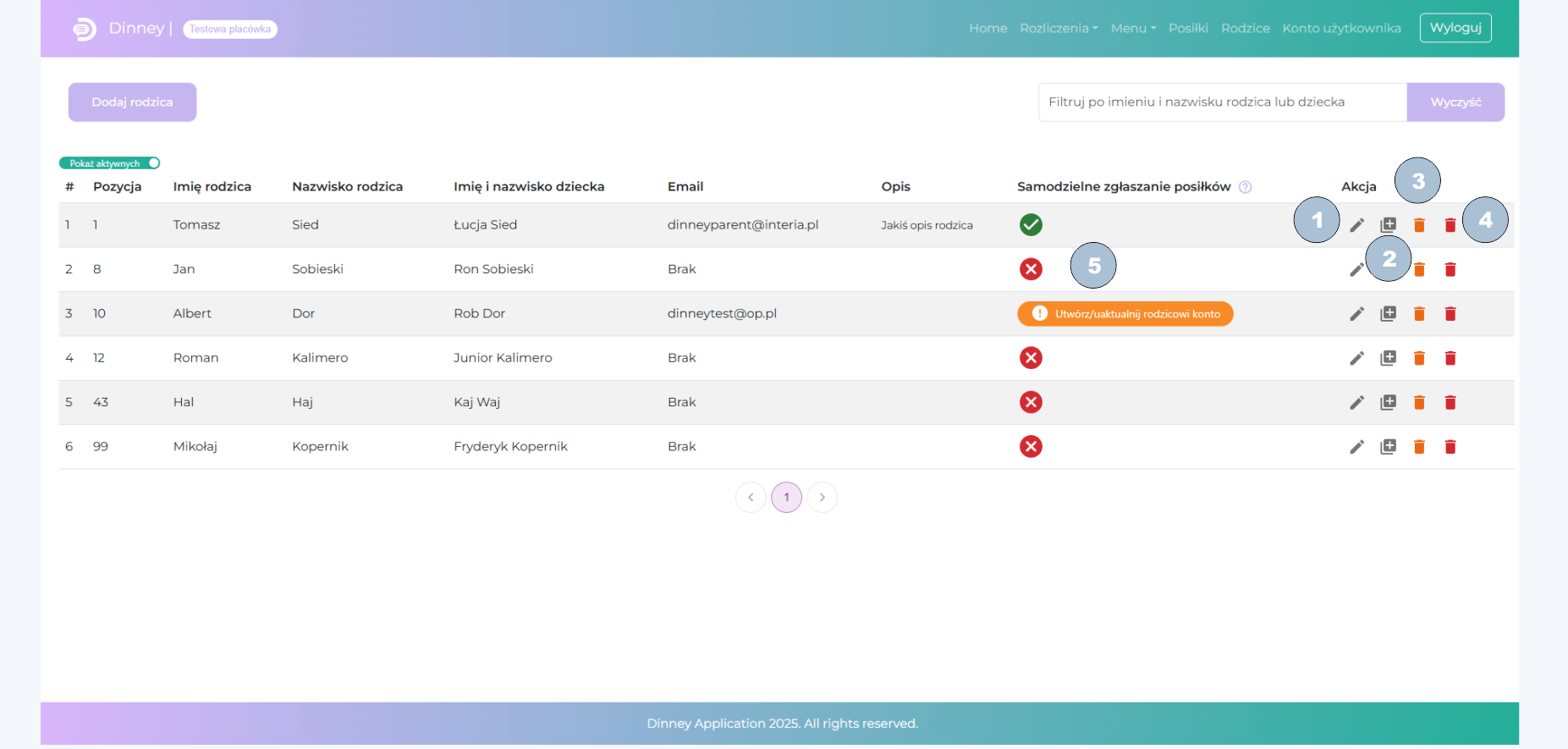Viewport: 1568px width, 749px height.
Task: Go to next page using the right chevron
Action: coord(822,498)
